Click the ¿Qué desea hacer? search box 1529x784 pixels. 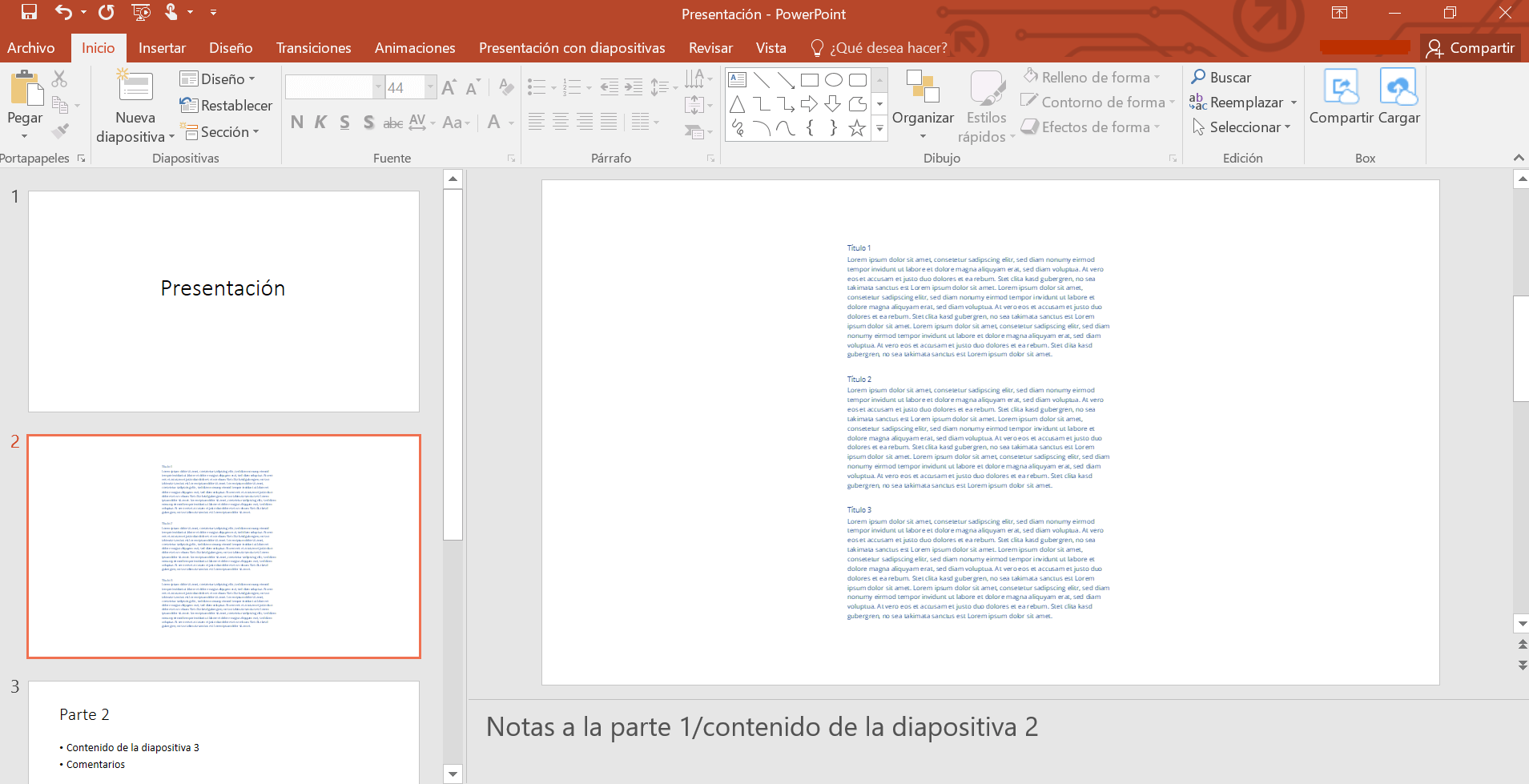coord(879,48)
